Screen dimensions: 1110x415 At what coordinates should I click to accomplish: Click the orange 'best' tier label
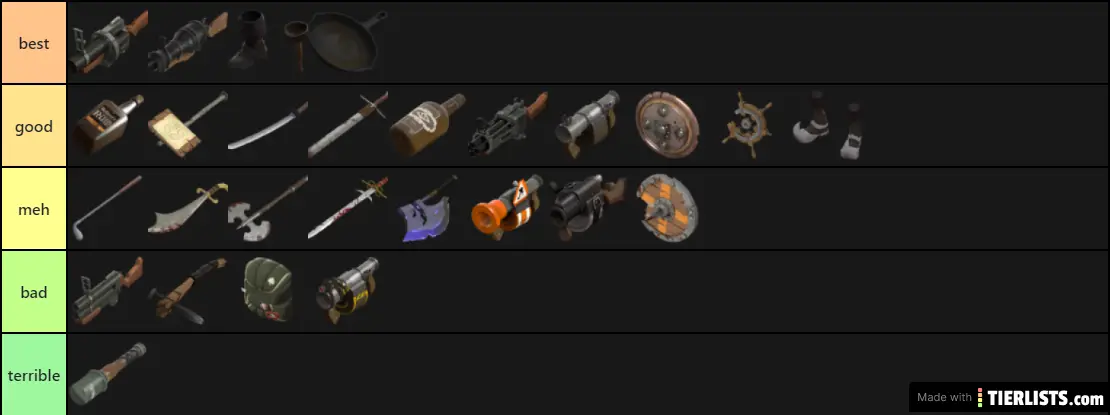click(x=33, y=42)
